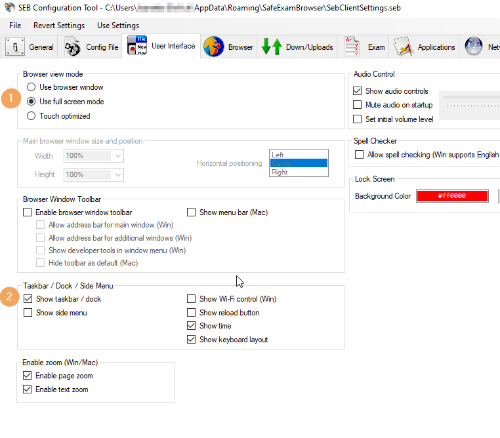Choose Center in Horizontal positioning list
Image resolution: width=500 pixels, height=438 pixels.
[x=299, y=163]
